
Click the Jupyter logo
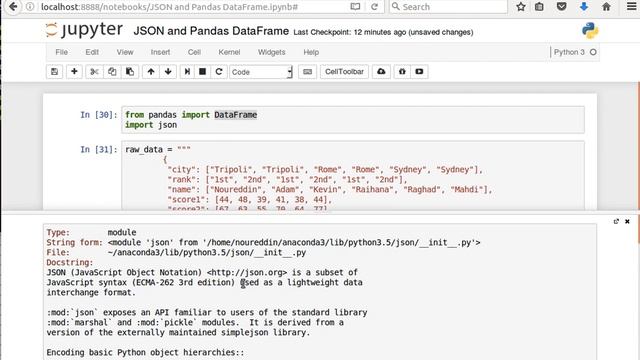[84, 30]
